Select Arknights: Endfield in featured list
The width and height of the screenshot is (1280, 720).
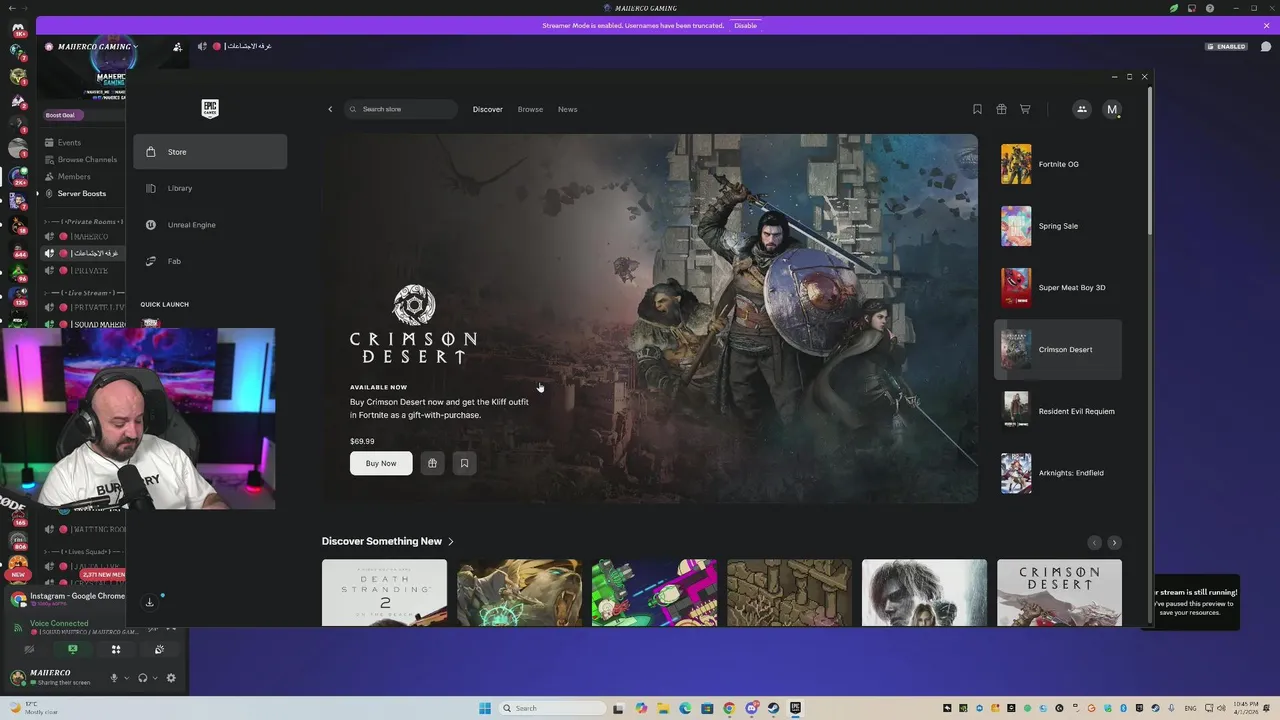(x=1058, y=473)
